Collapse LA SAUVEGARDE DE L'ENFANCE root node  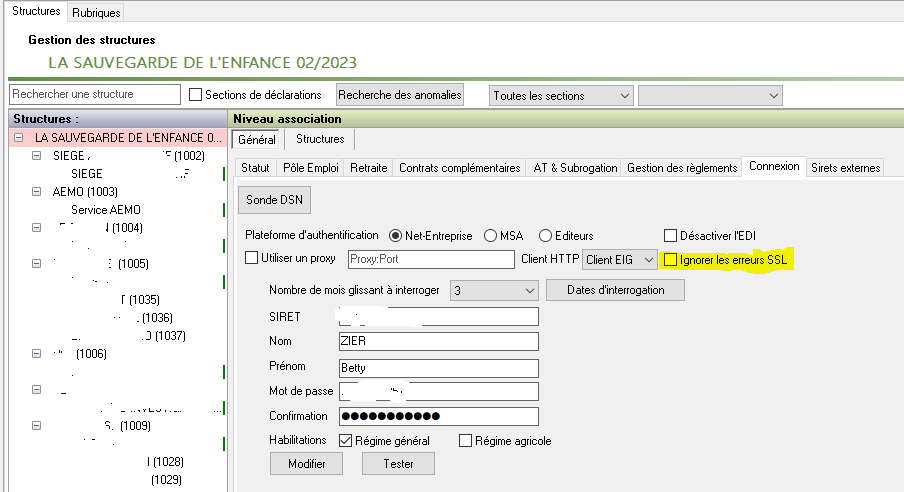(19, 138)
